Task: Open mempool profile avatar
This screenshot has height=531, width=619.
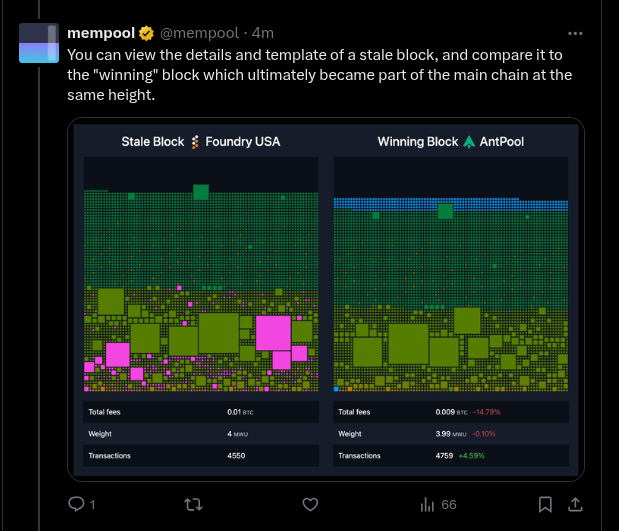Action: pos(39,43)
